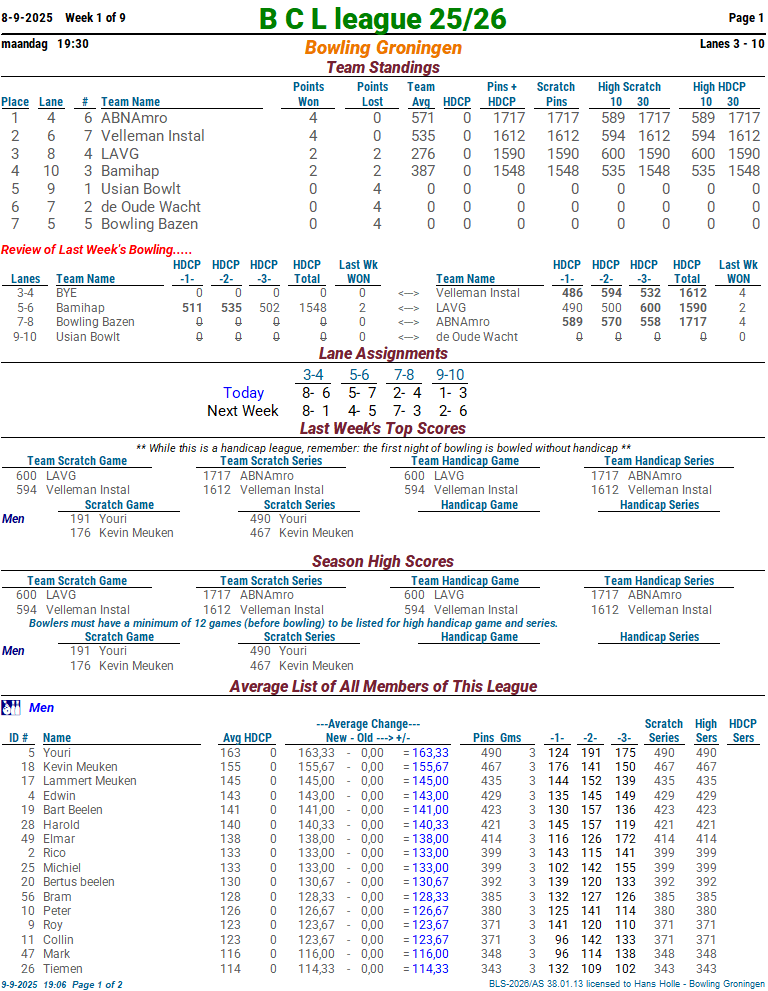Click the 'ID #' column header
Screen dimensions: 768x991
[x=18, y=738]
